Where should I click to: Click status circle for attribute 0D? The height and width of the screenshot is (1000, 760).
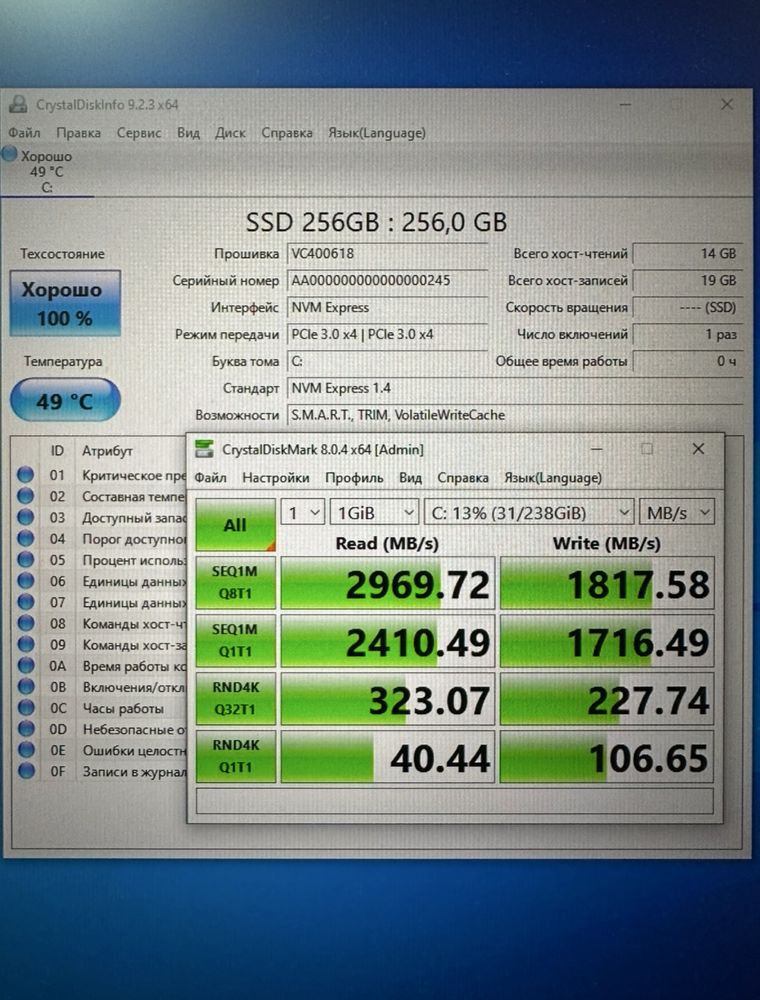pos(26,729)
